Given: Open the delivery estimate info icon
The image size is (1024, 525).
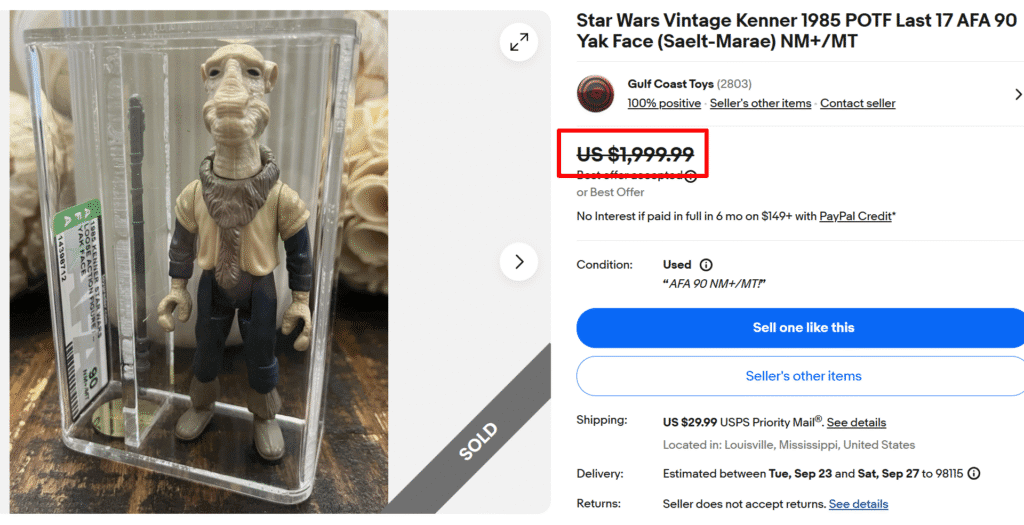Looking at the screenshot, I should point(973,473).
